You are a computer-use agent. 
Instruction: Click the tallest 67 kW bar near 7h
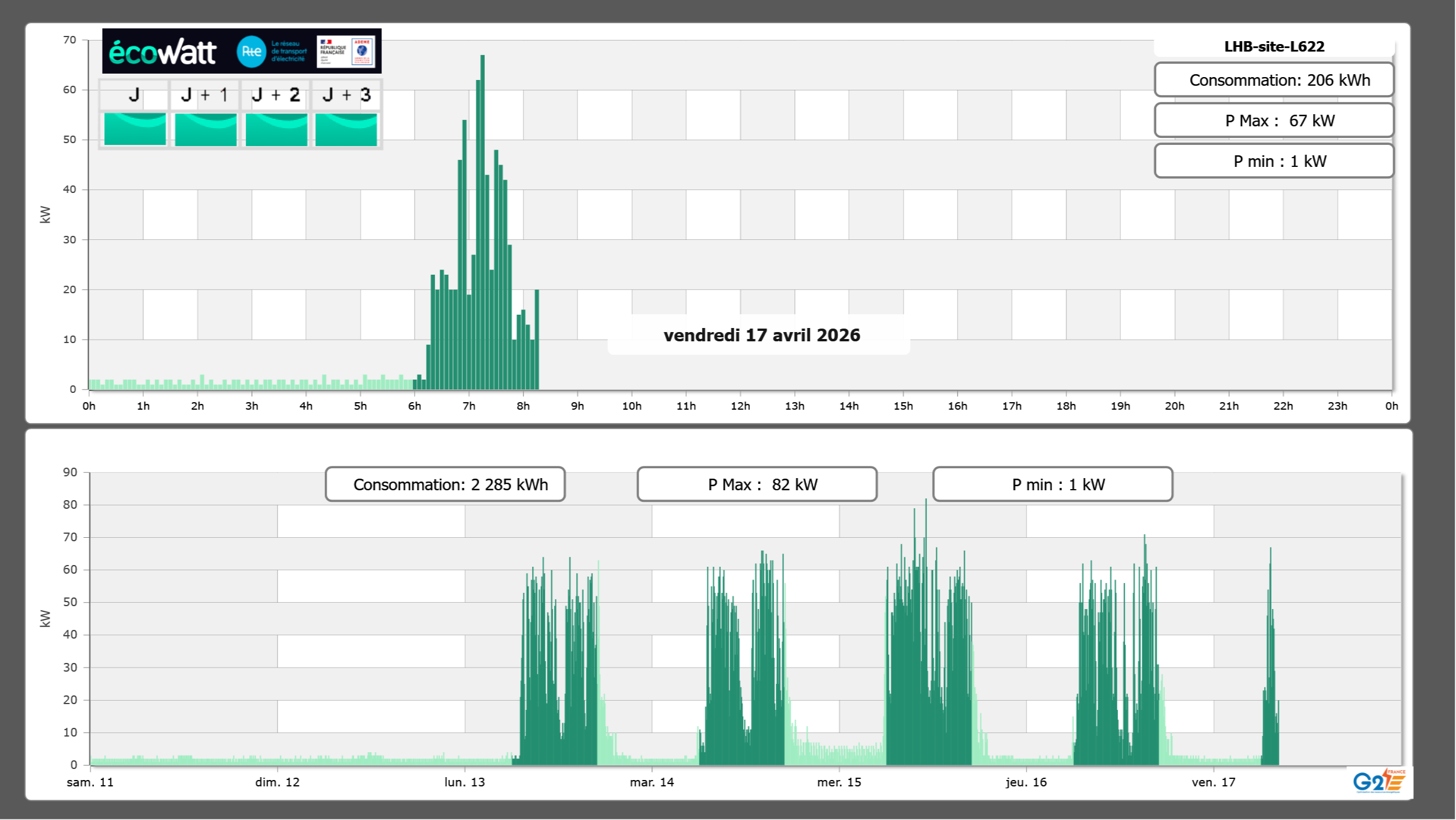click(482, 220)
